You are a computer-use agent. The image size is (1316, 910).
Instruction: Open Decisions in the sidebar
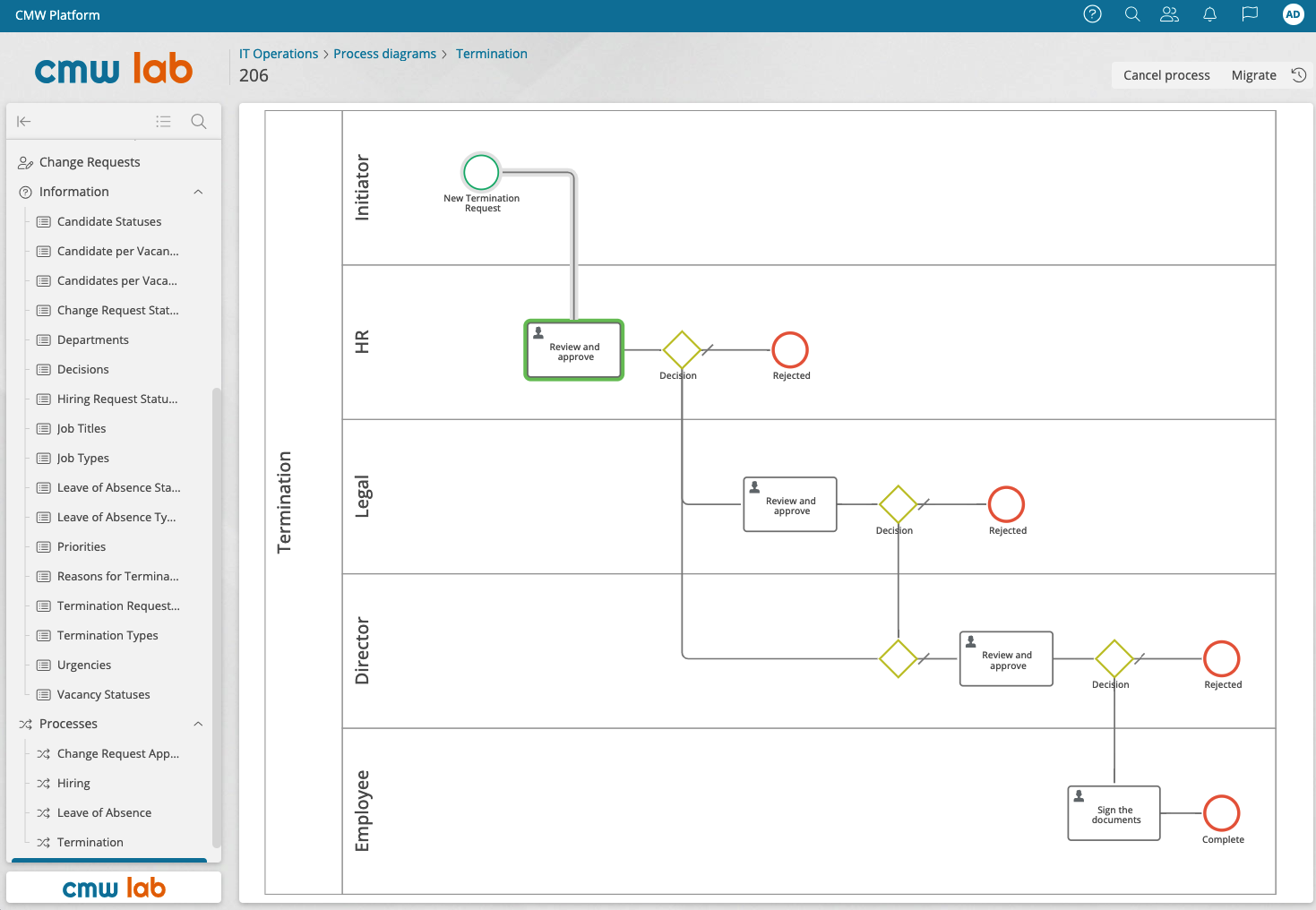point(83,369)
